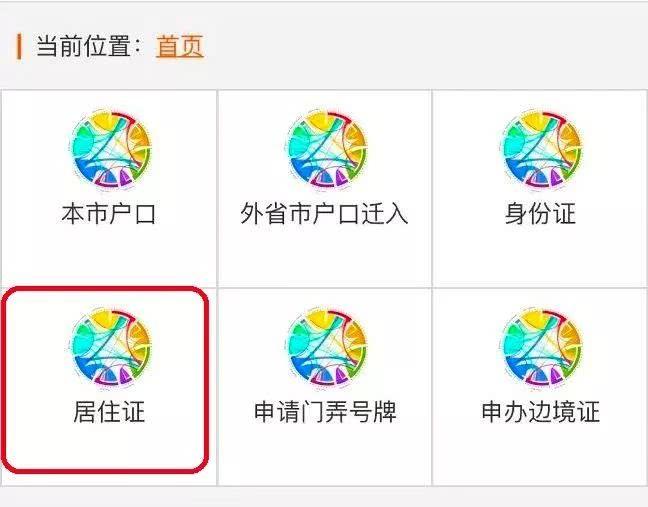Click the circular icon for 外省市户口迁入
Screen dimensions: 648x507
click(326, 151)
